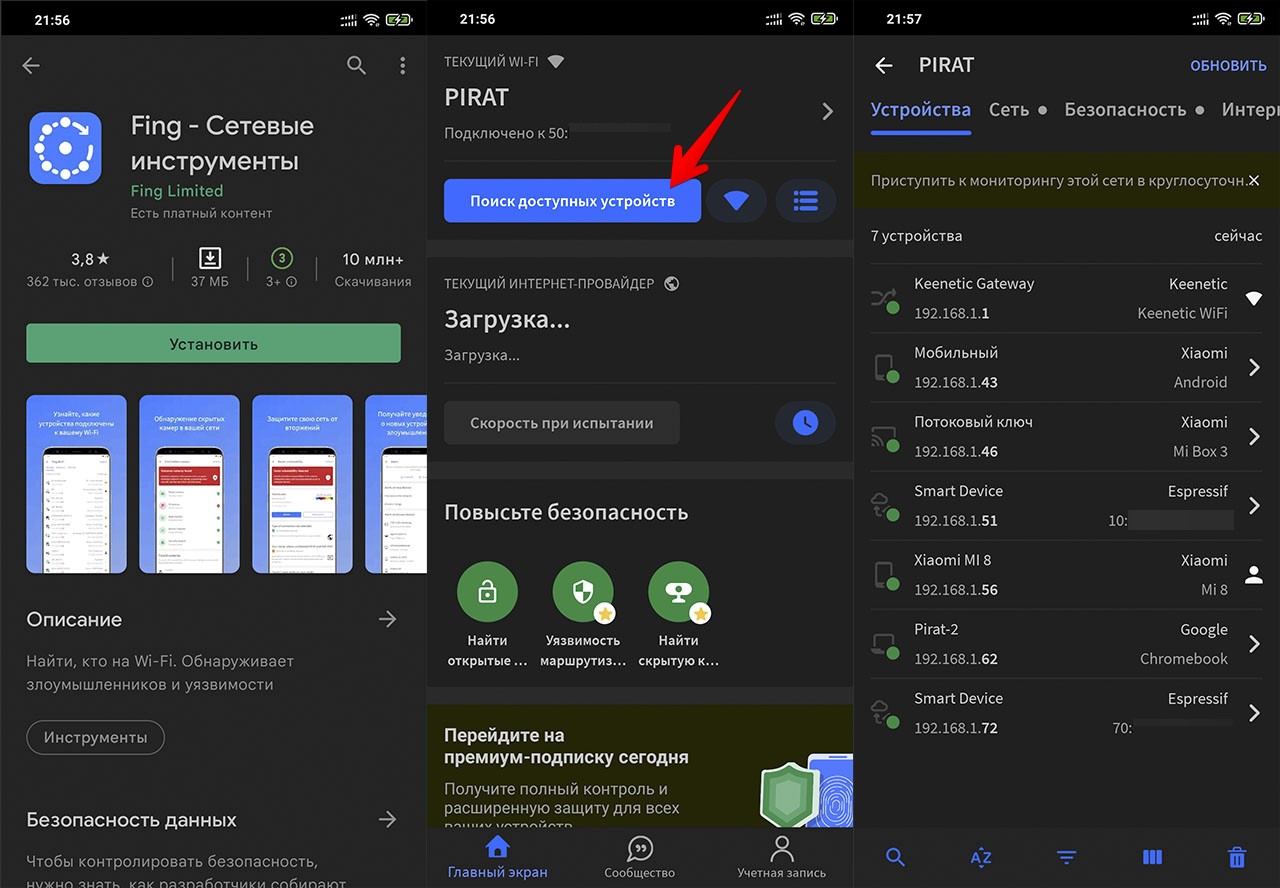
Task: Tap the green Установить button
Action: [x=213, y=344]
